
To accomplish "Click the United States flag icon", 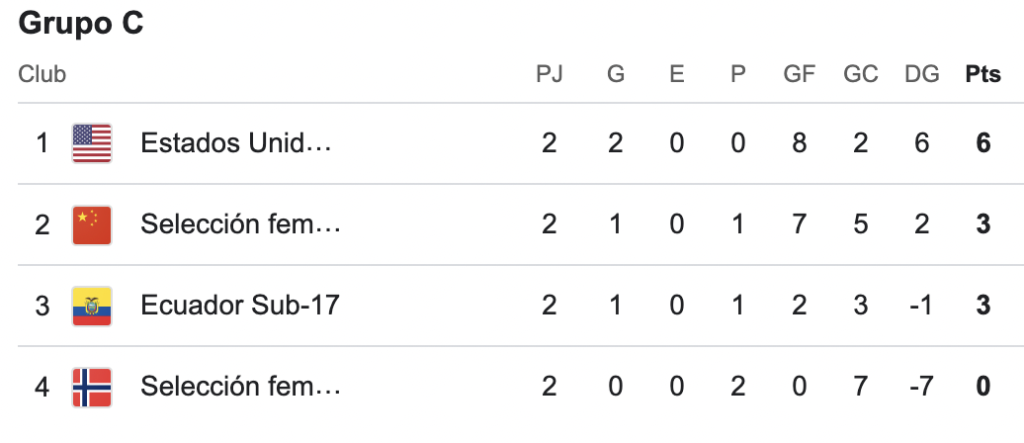I will [x=92, y=143].
